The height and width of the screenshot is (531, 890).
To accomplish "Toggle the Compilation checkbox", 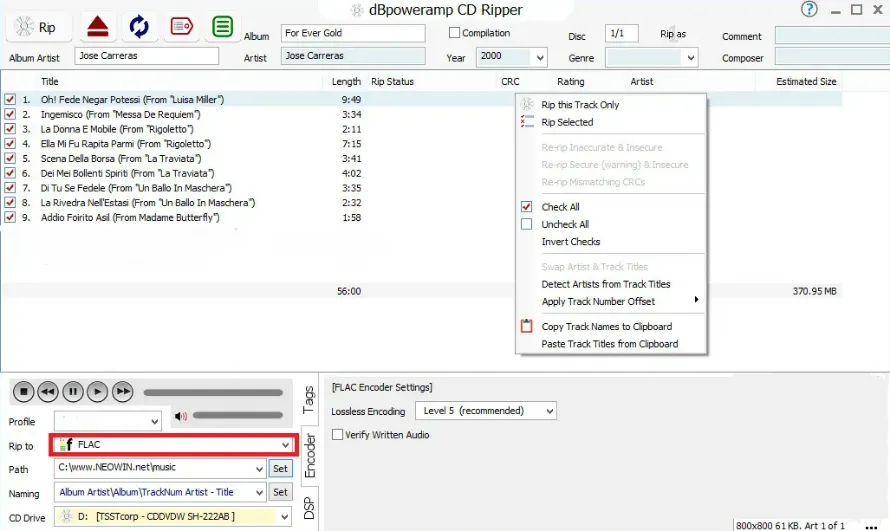I will 454,33.
